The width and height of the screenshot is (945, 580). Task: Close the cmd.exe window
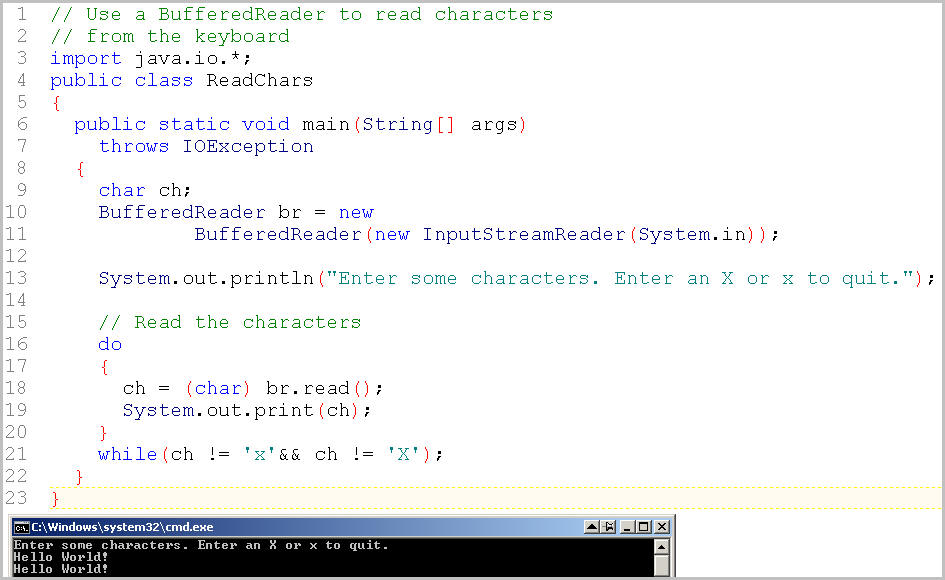point(662,527)
